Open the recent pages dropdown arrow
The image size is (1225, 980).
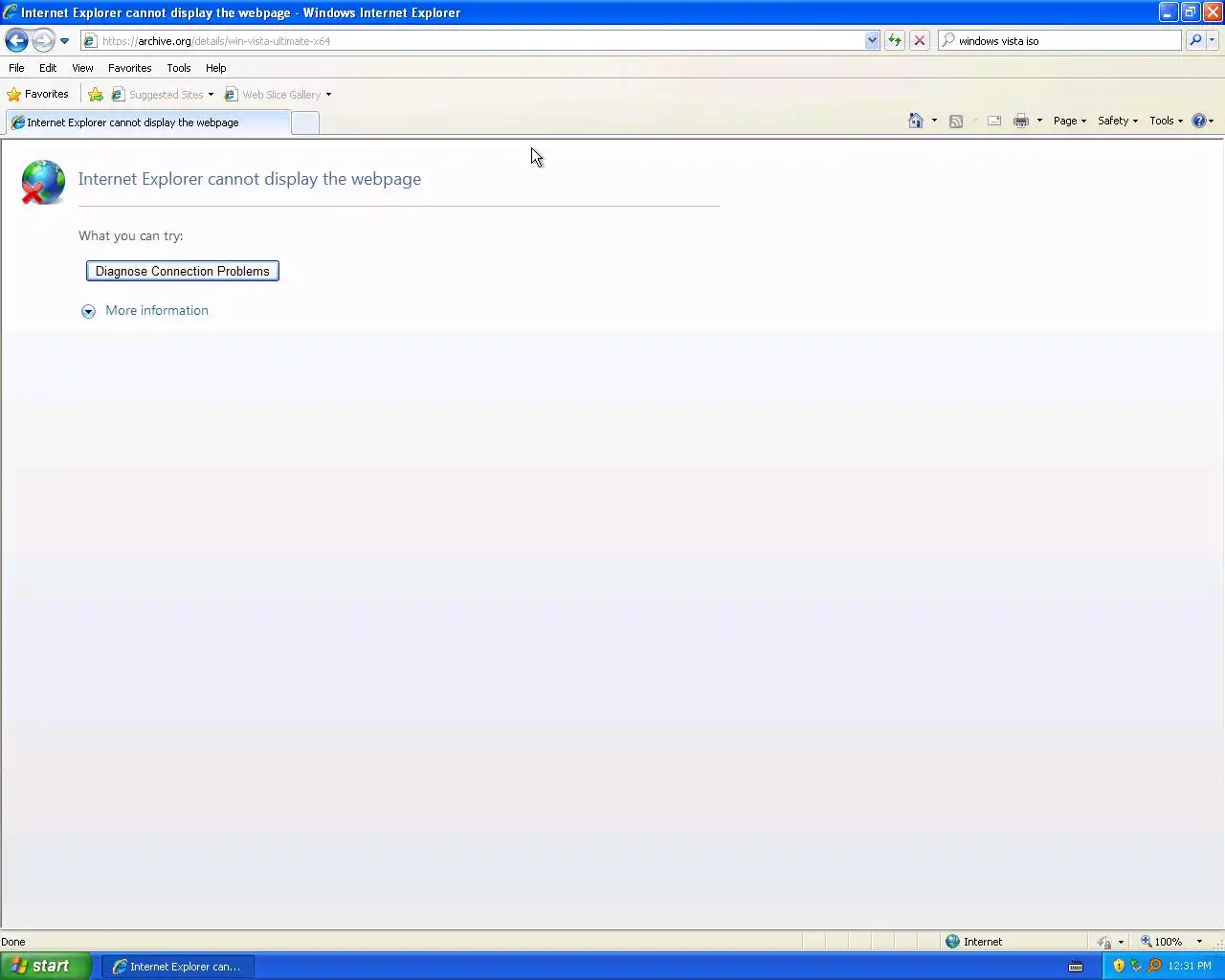(64, 41)
